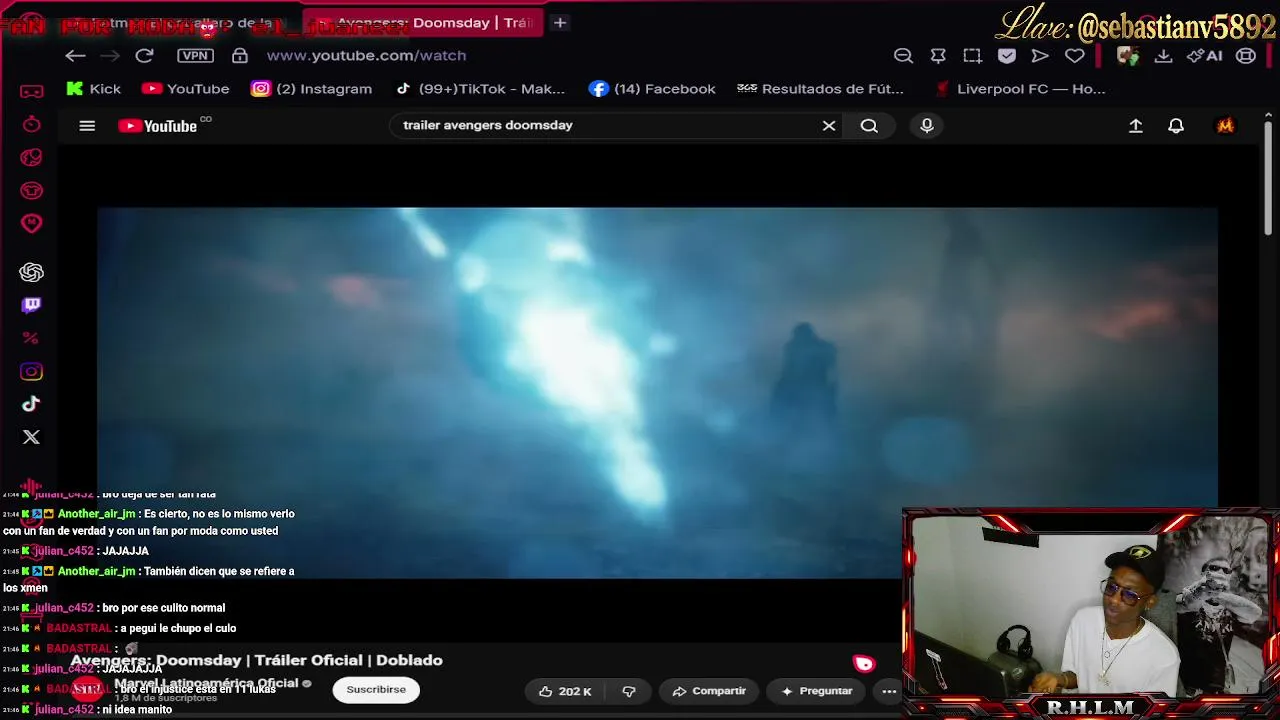Open the Twitch panel in the sidebar
Image resolution: width=1280 pixels, height=720 pixels.
(32, 305)
